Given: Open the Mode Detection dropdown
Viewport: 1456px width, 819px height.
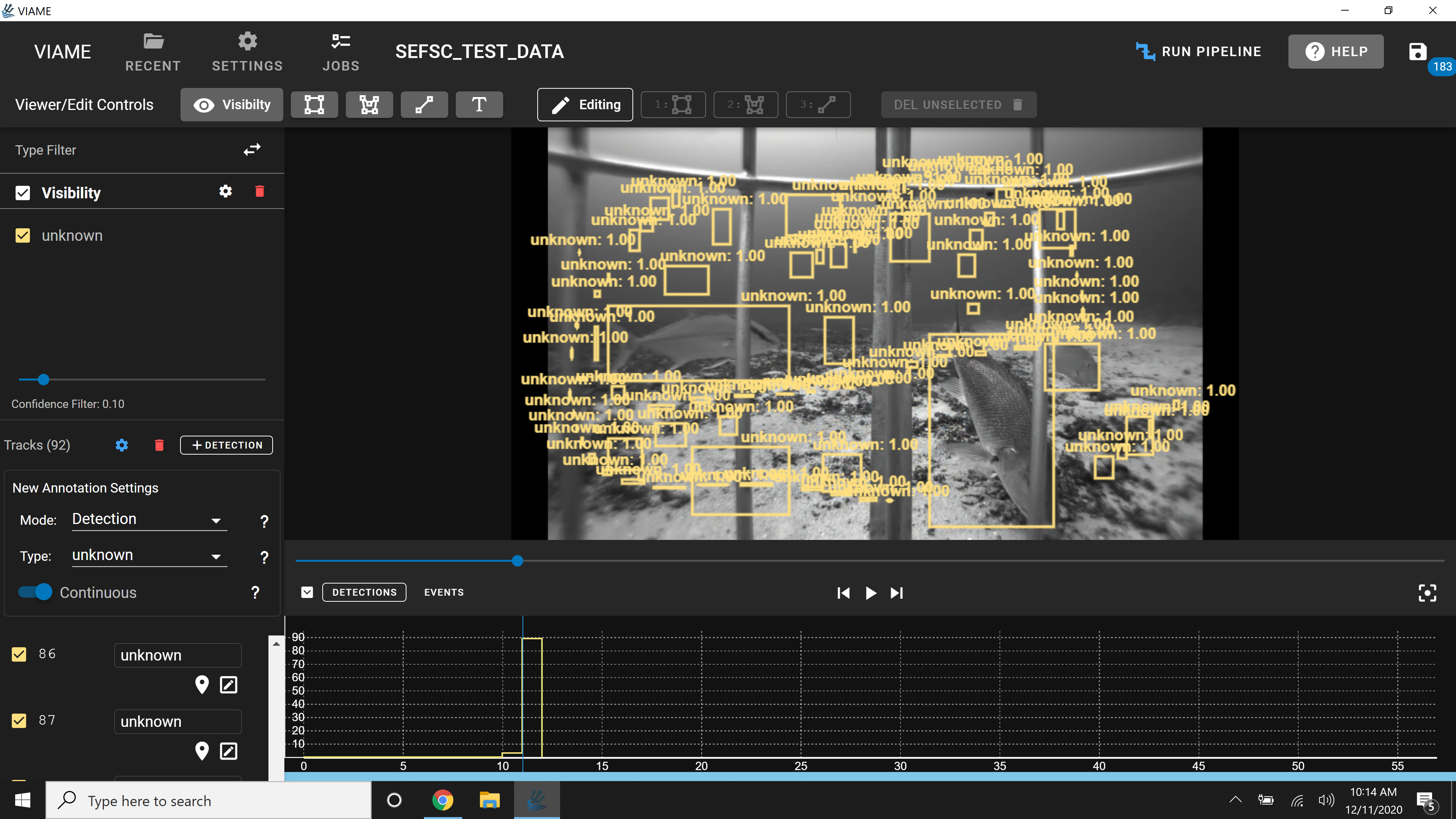Looking at the screenshot, I should pos(149,519).
